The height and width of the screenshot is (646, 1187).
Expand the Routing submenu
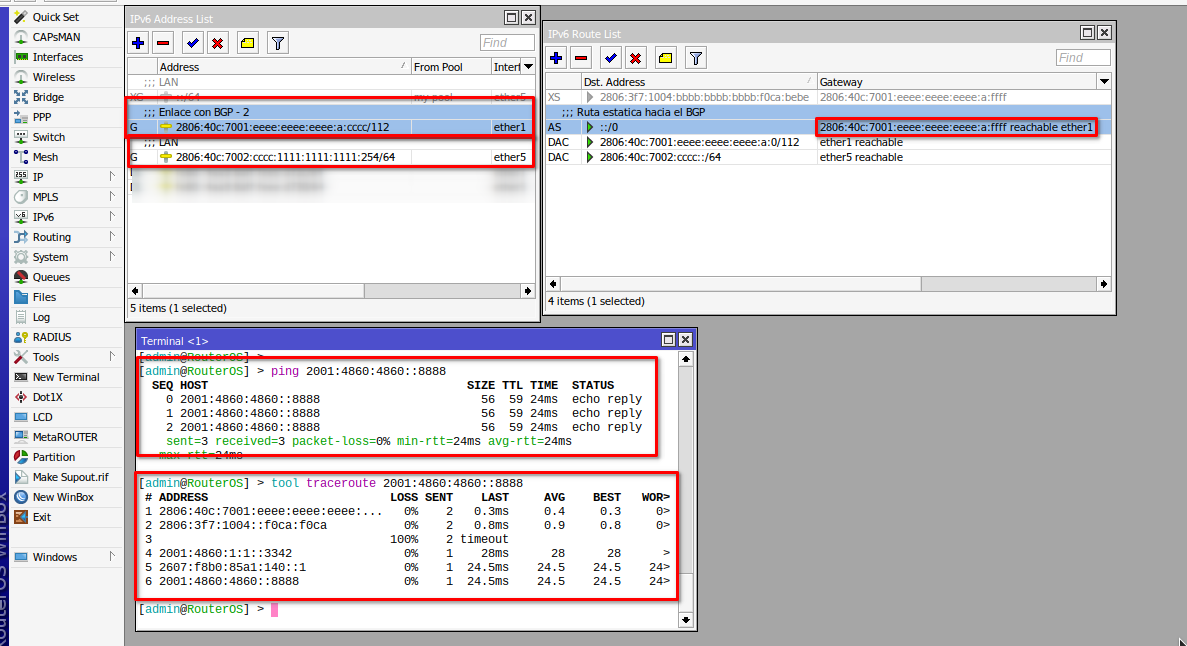pyautogui.click(x=66, y=237)
